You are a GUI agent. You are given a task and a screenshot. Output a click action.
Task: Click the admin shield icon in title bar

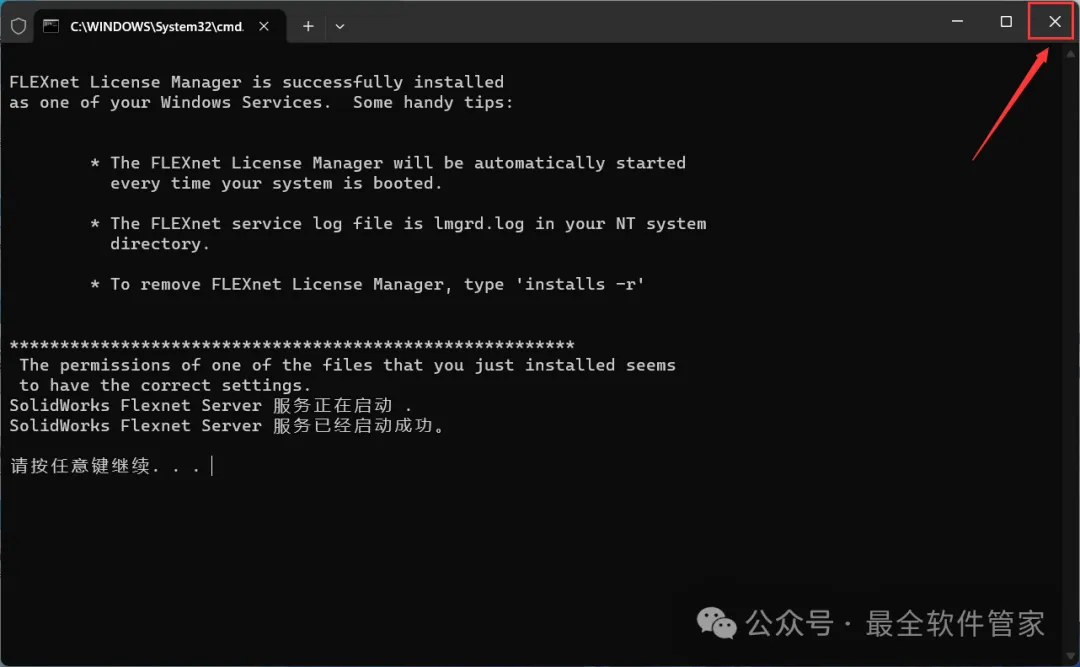(x=18, y=26)
